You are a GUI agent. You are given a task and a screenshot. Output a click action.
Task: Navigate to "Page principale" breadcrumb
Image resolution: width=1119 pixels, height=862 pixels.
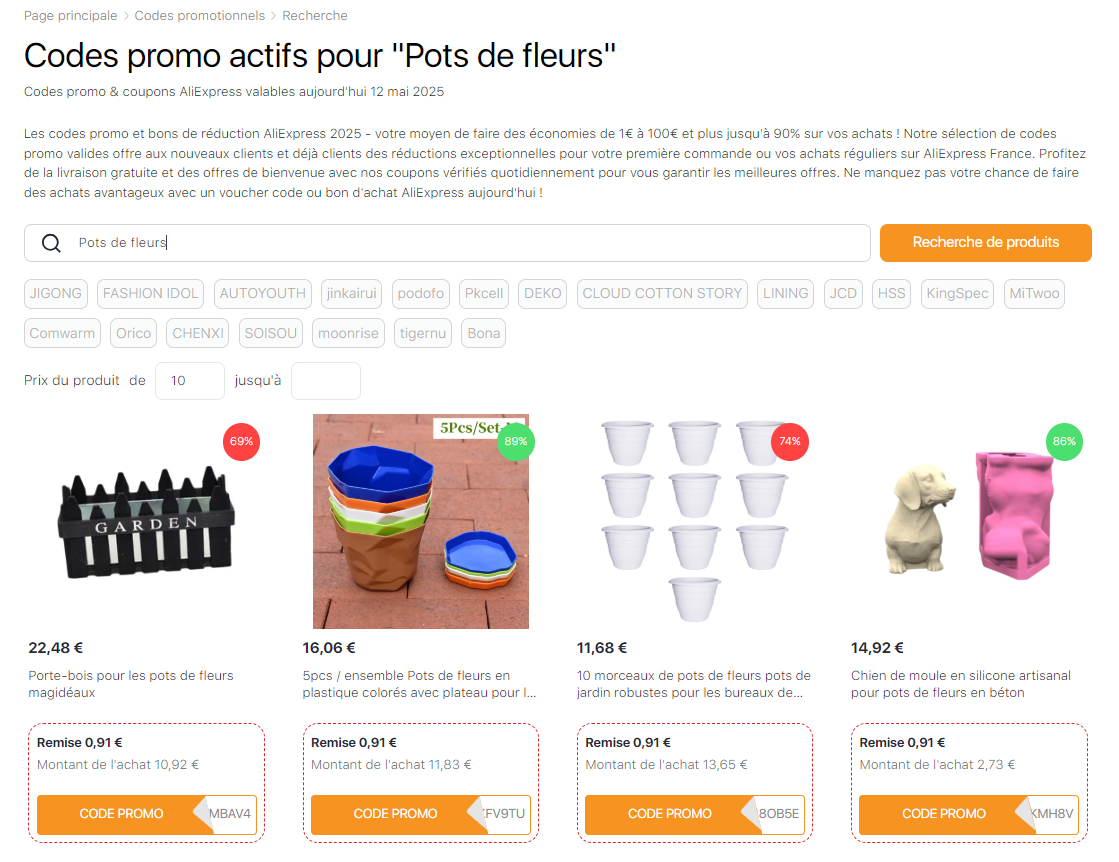[70, 15]
